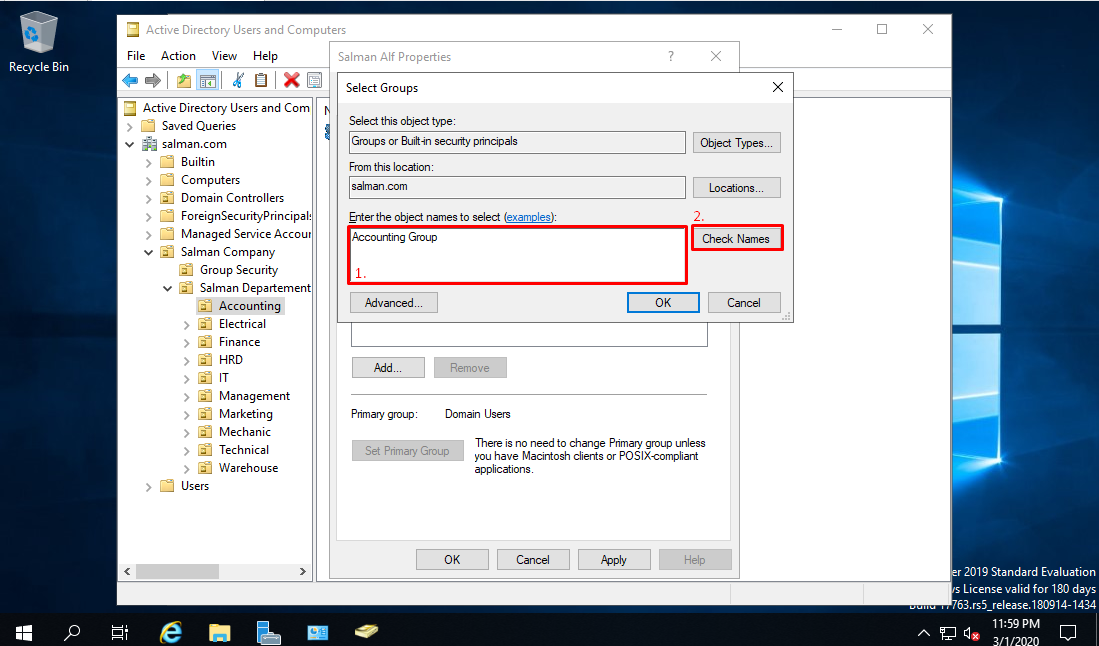Click the Object Types button
This screenshot has width=1099, height=646.
[x=736, y=143]
